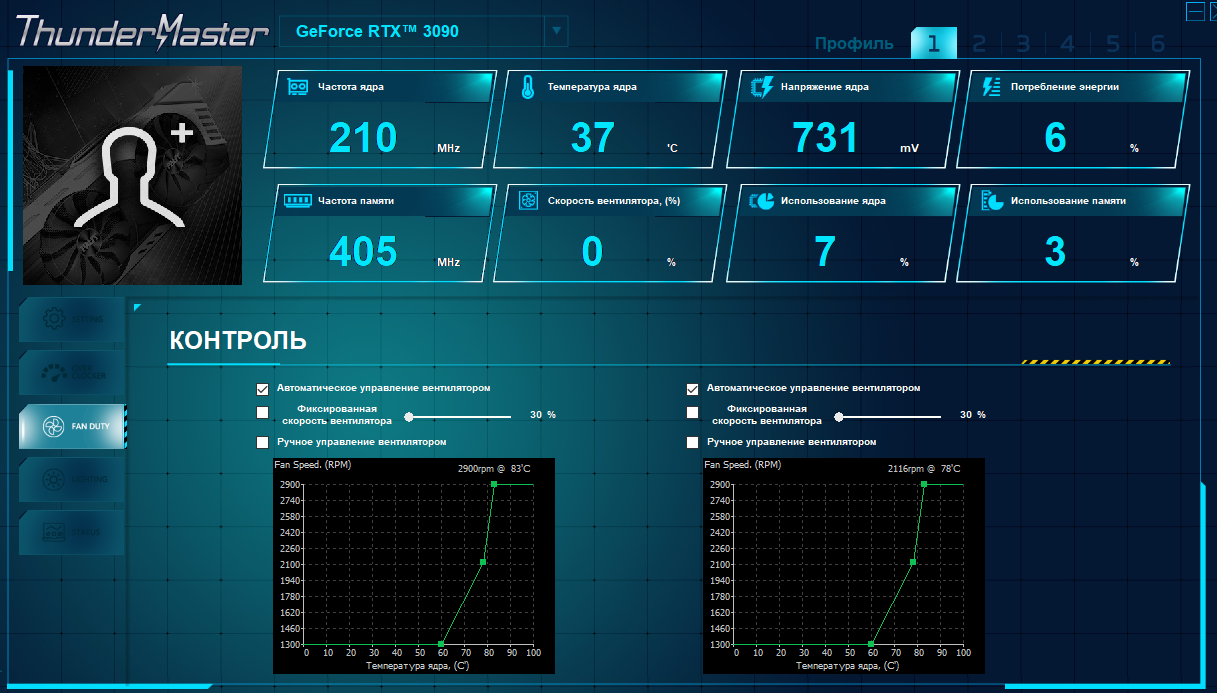Image resolution: width=1217 pixels, height=693 pixels.
Task: Click the power consumption (Потребление энергии) icon
Action: 991,87
